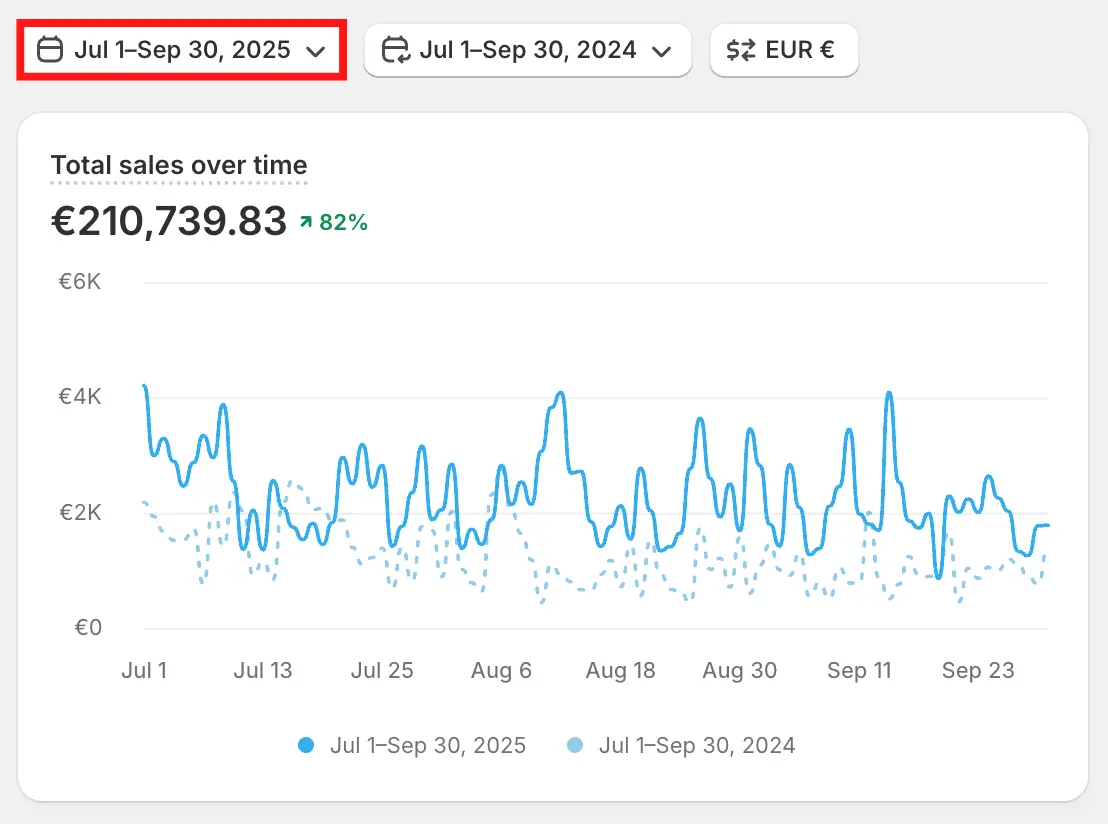Click the calendar icon beside Jul 1–Sep 30, 2025
This screenshot has height=824, width=1108.
49,50
